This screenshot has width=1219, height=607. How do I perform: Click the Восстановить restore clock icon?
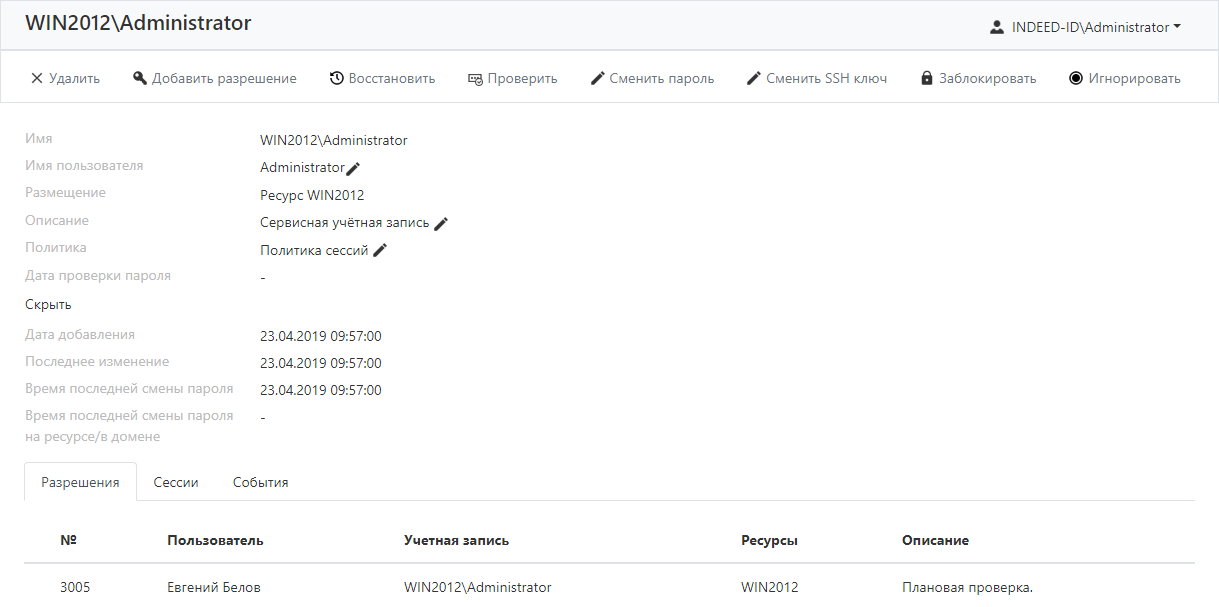(337, 78)
